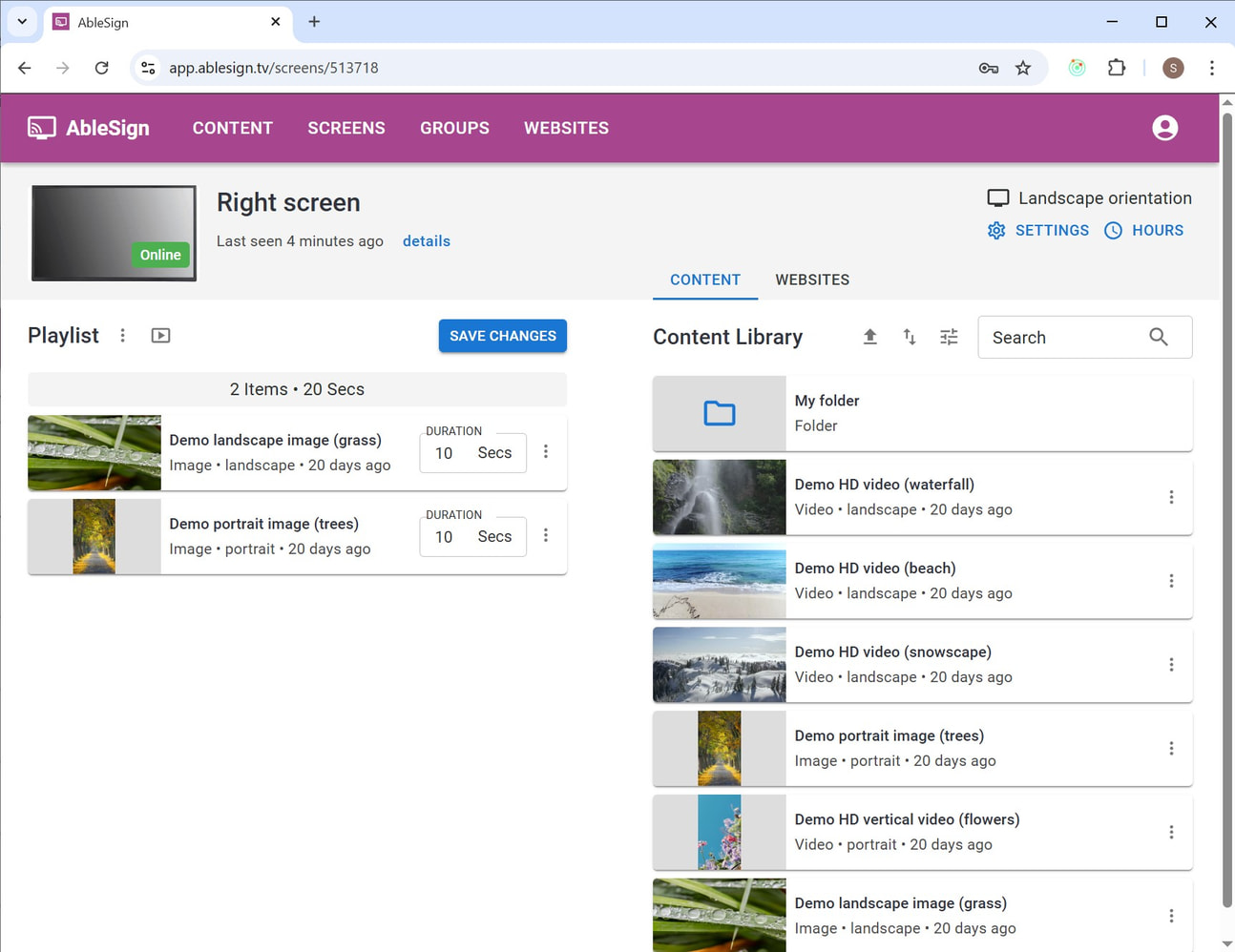Screen dimensions: 1235x952
Task: Open GROUPS in the top navigation
Action: point(454,128)
